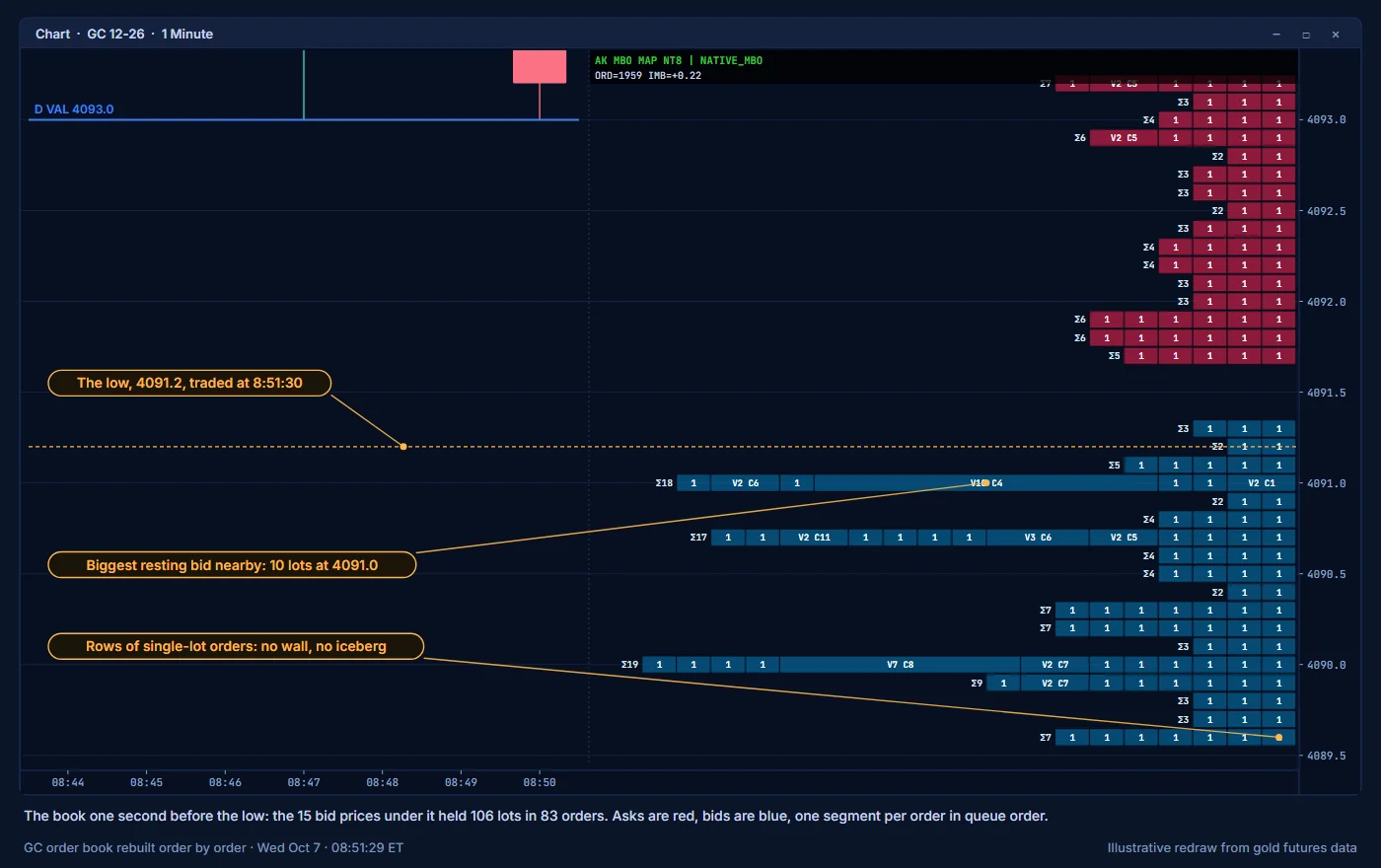Click the 'GC order book rebuilt order by order' footer
The height and width of the screenshot is (868, 1381).
214,847
